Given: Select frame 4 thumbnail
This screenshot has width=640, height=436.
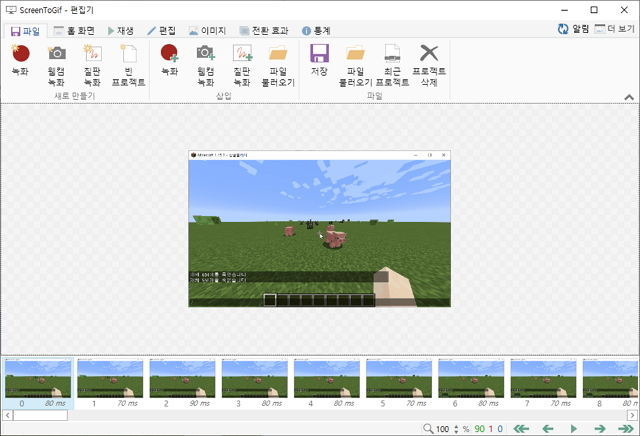Looking at the screenshot, I should click(x=327, y=383).
